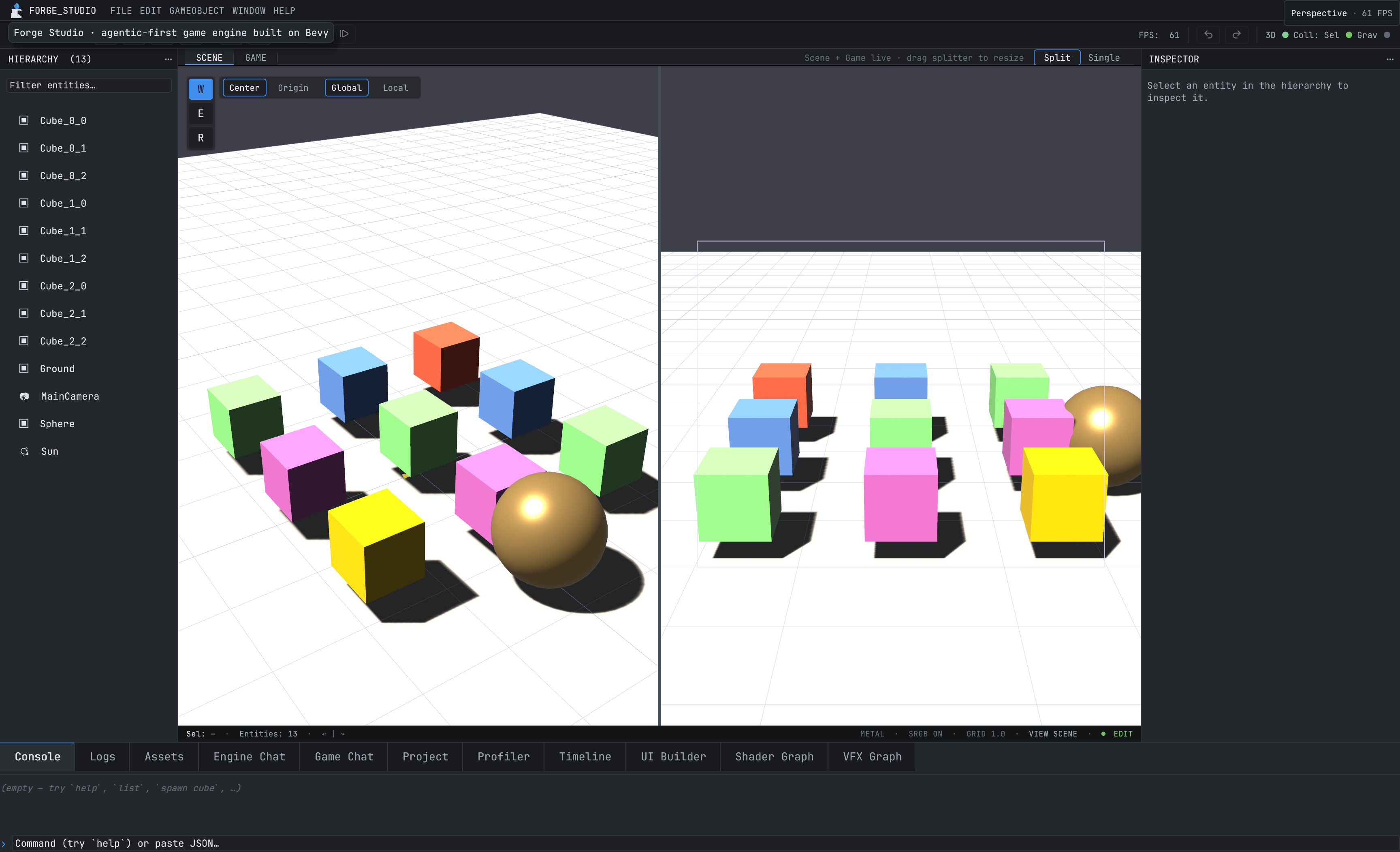The height and width of the screenshot is (852, 1400).
Task: Open the UI Builder tab
Action: click(673, 756)
